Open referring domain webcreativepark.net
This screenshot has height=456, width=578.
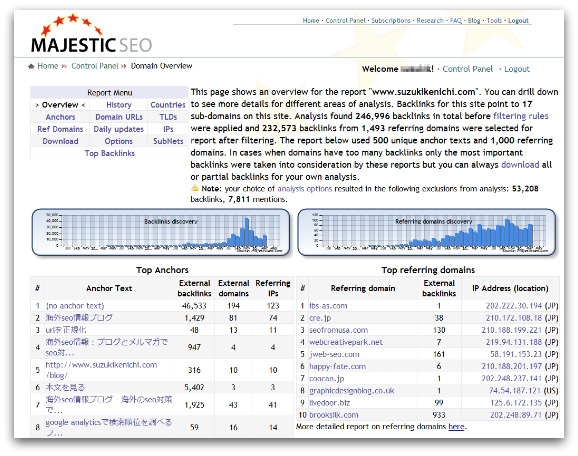[x=346, y=342]
